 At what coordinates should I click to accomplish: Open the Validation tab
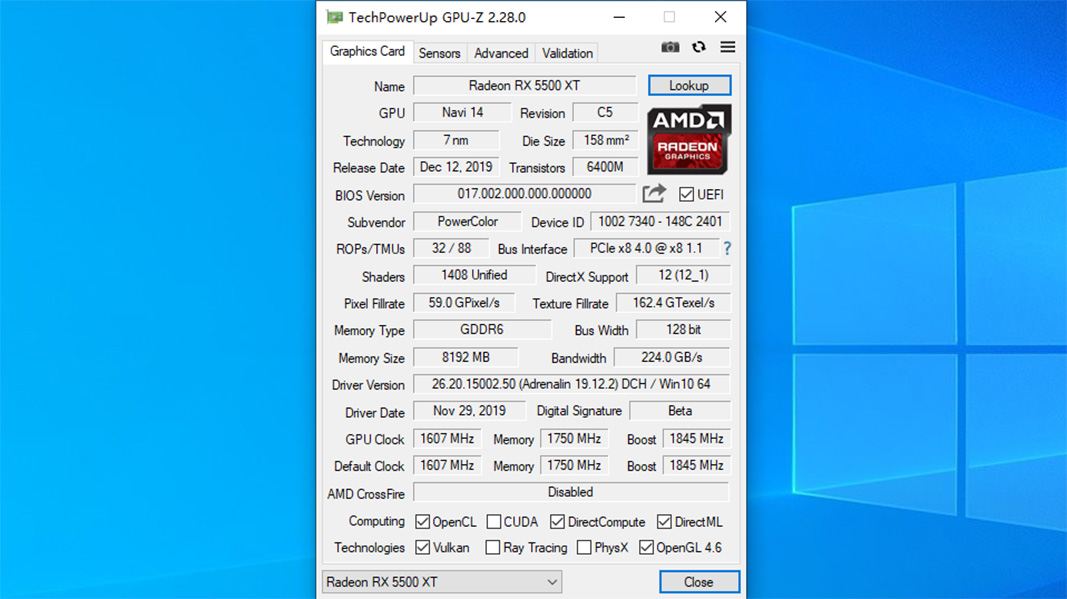point(568,53)
